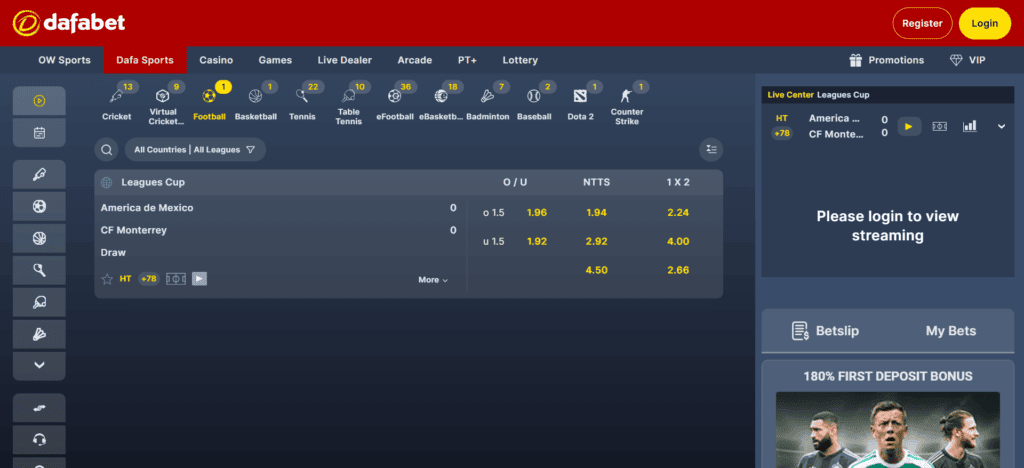
Task: Expand More options for the match
Action: pos(434,280)
